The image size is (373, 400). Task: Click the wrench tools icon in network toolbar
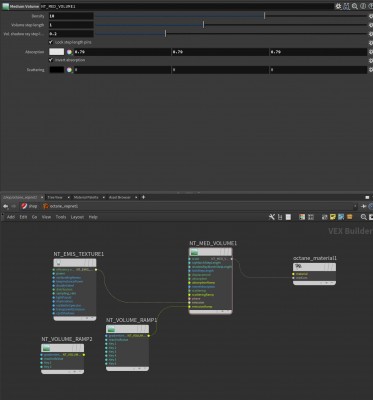272,217
